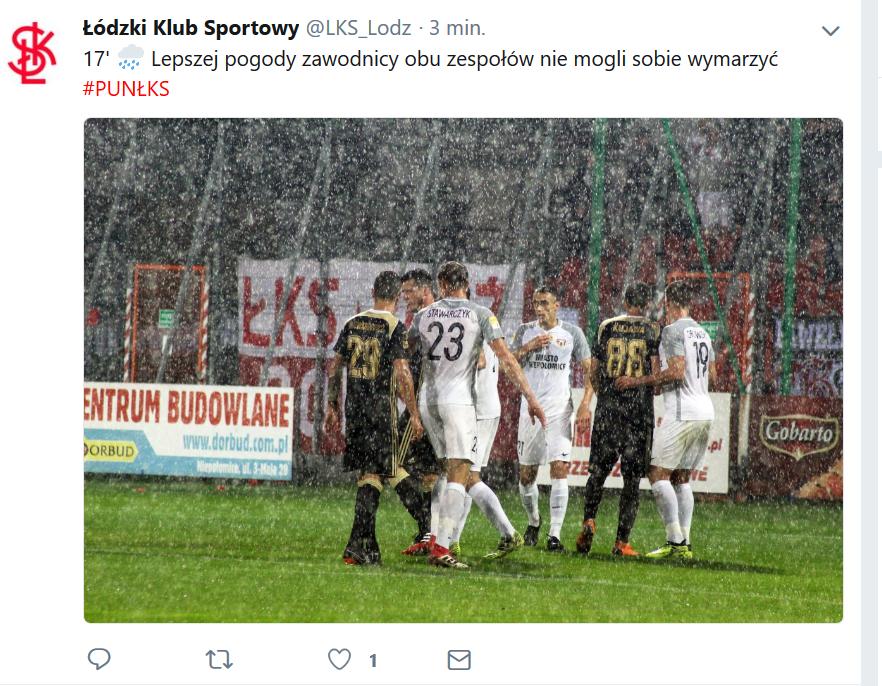The height and width of the screenshot is (686, 882).
Task: Reply with the speech bubble icon
Action: point(99,658)
